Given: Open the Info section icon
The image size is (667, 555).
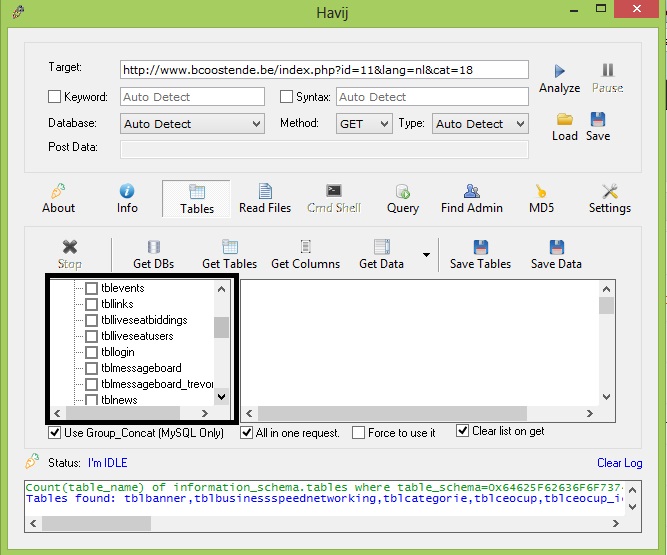Looking at the screenshot, I should tap(127, 191).
